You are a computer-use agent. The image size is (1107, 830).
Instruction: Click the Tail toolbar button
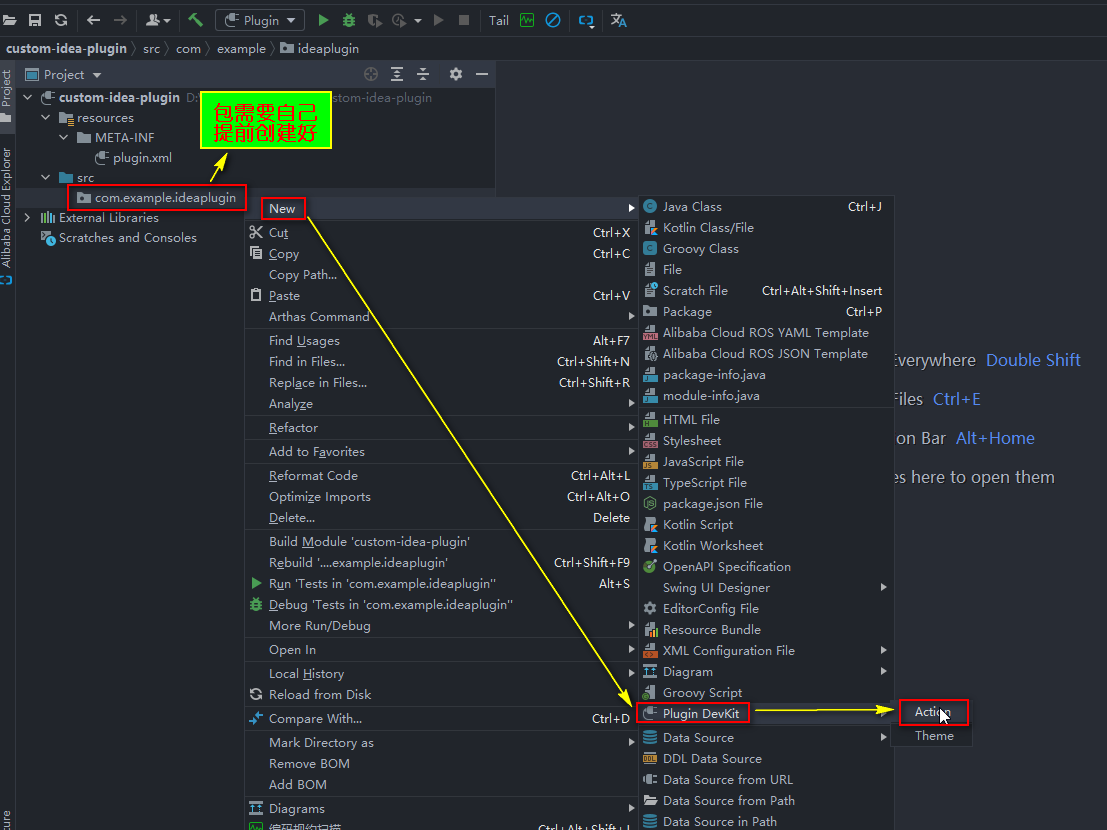pos(498,20)
